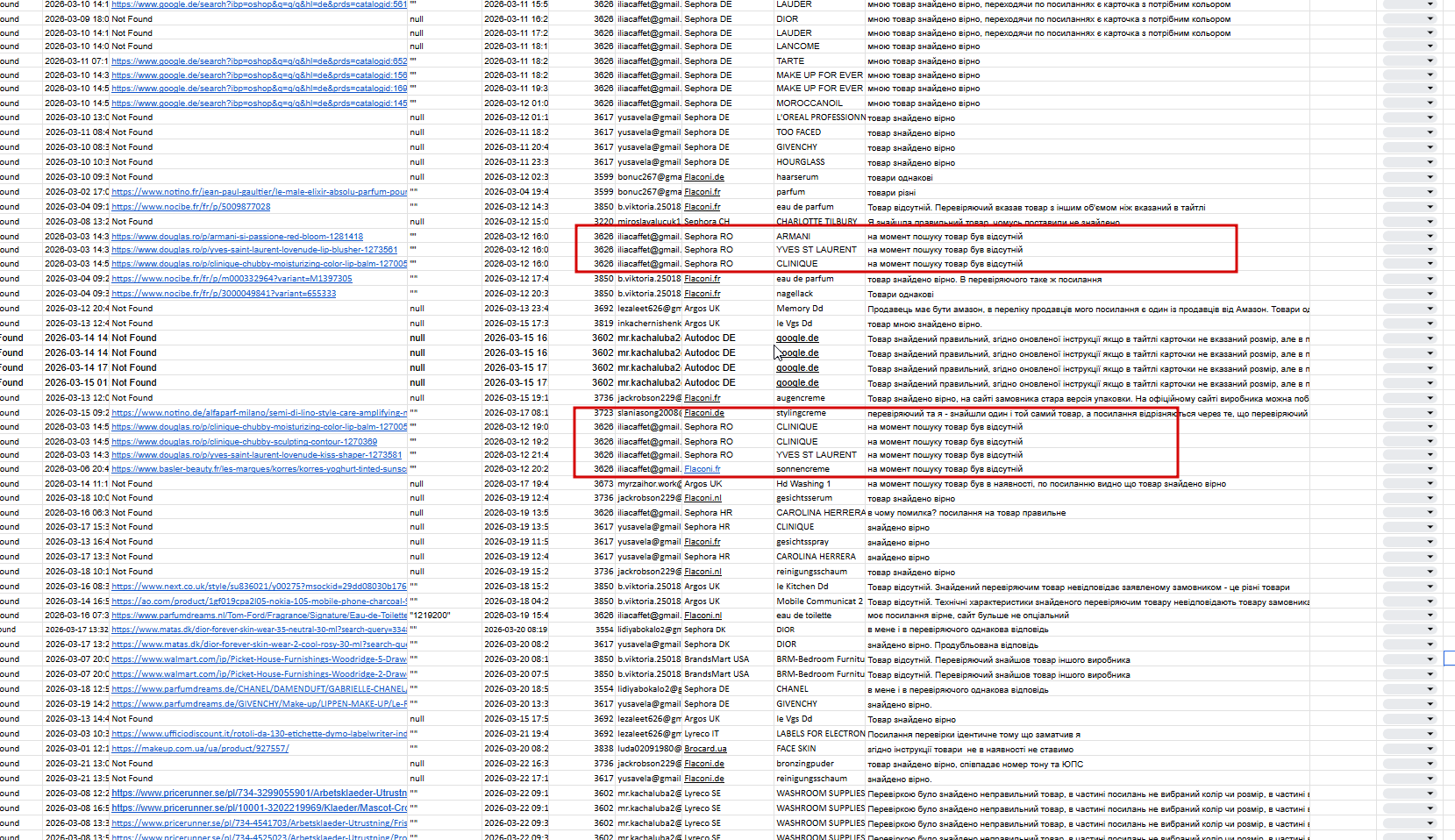Click Flaconi.de in the stylingcreme row
This screenshot has width=1455, height=840.
click(704, 413)
